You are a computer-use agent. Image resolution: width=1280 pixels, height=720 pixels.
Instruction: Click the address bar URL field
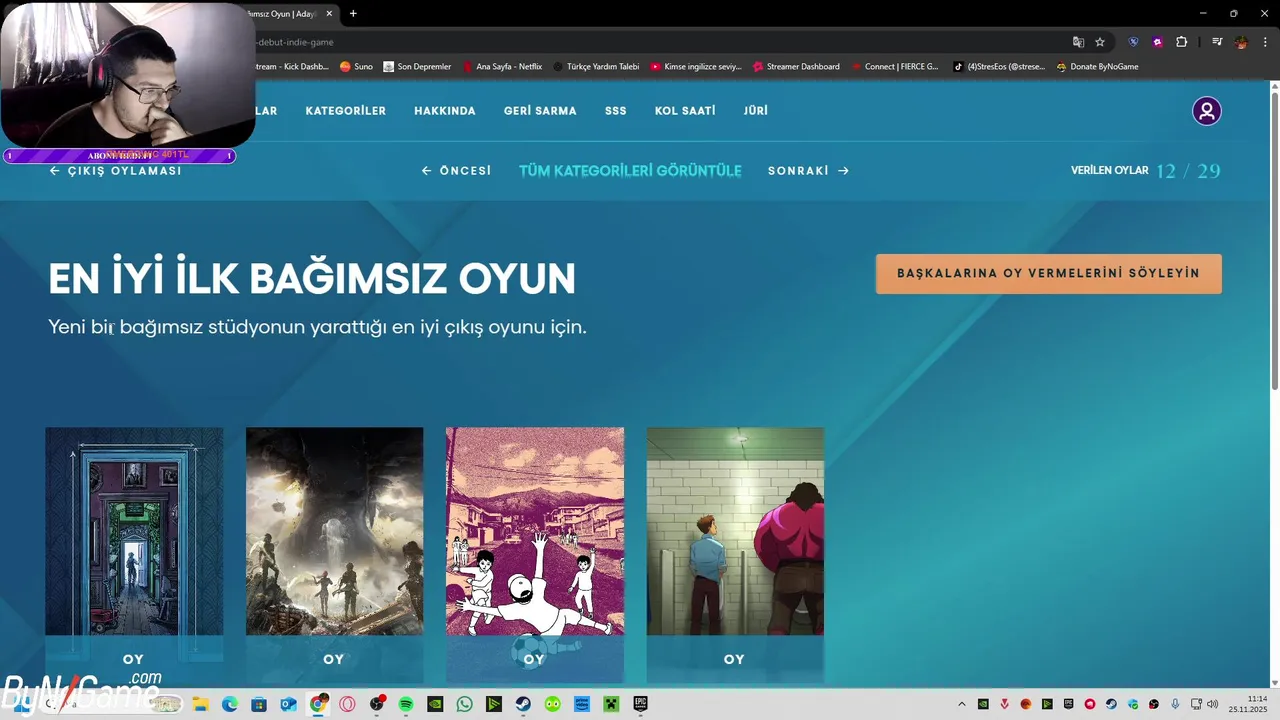(660, 42)
